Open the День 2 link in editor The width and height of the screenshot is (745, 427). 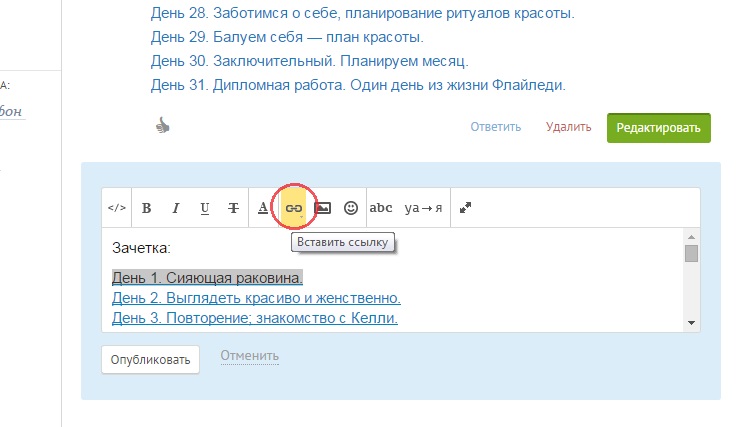coord(256,298)
